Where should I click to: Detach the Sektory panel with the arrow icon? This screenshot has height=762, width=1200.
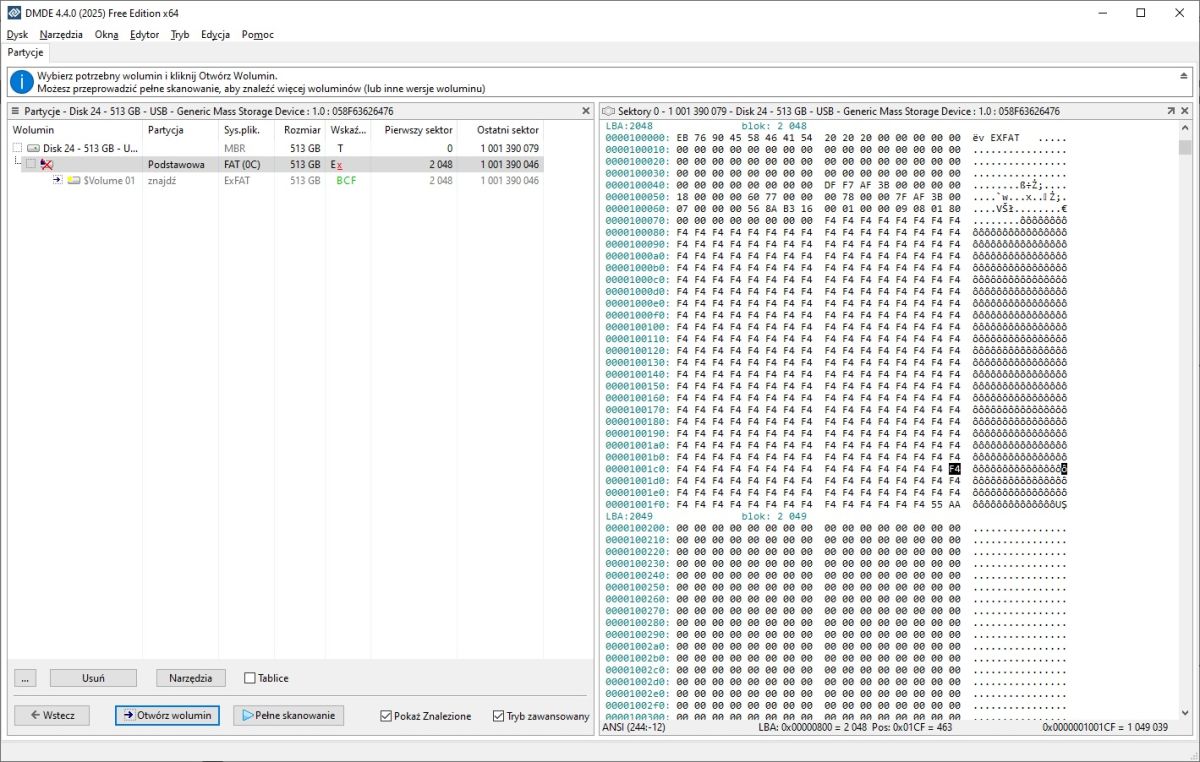(1171, 111)
